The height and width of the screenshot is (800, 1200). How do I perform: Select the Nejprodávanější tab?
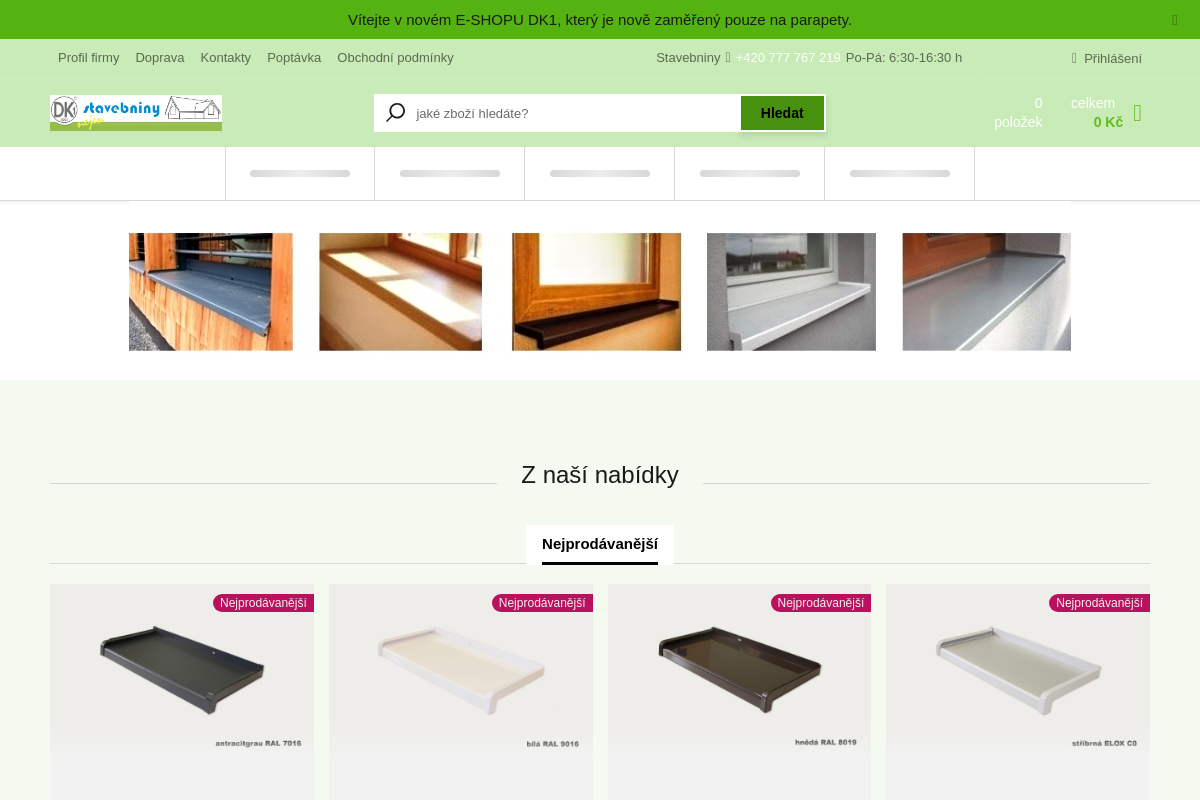pyautogui.click(x=600, y=544)
